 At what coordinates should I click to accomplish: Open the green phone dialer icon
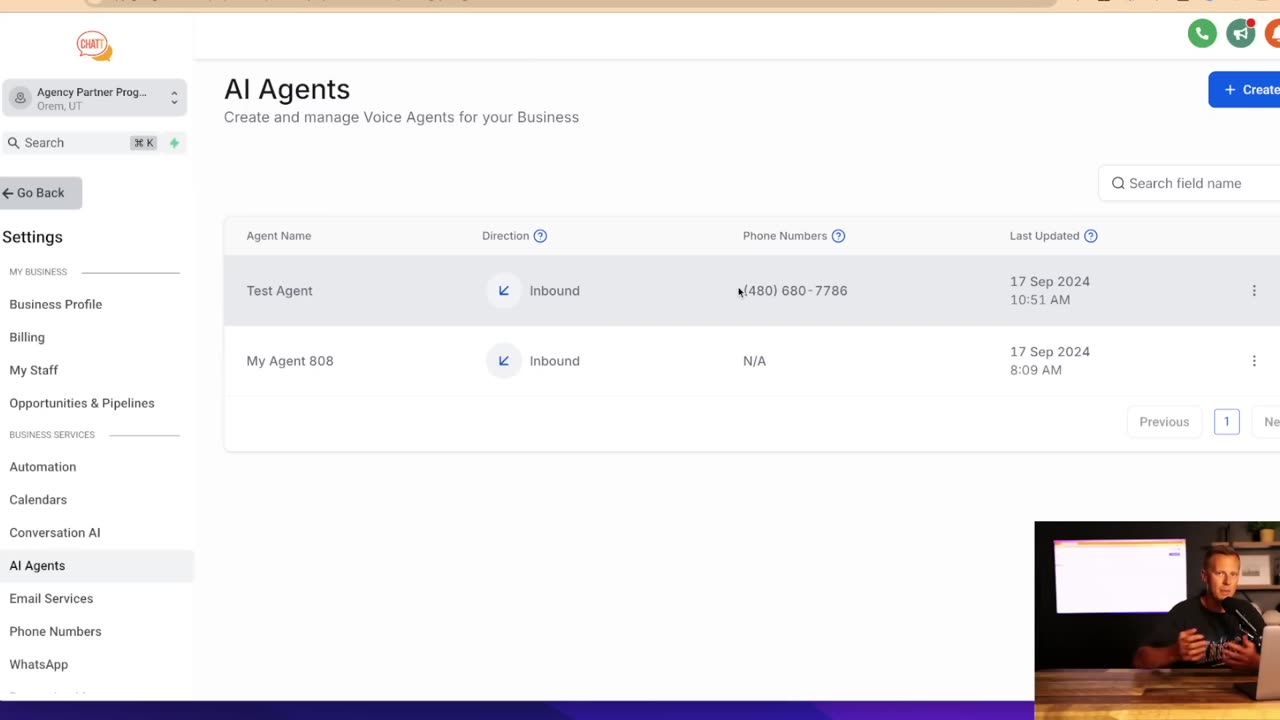1202,33
